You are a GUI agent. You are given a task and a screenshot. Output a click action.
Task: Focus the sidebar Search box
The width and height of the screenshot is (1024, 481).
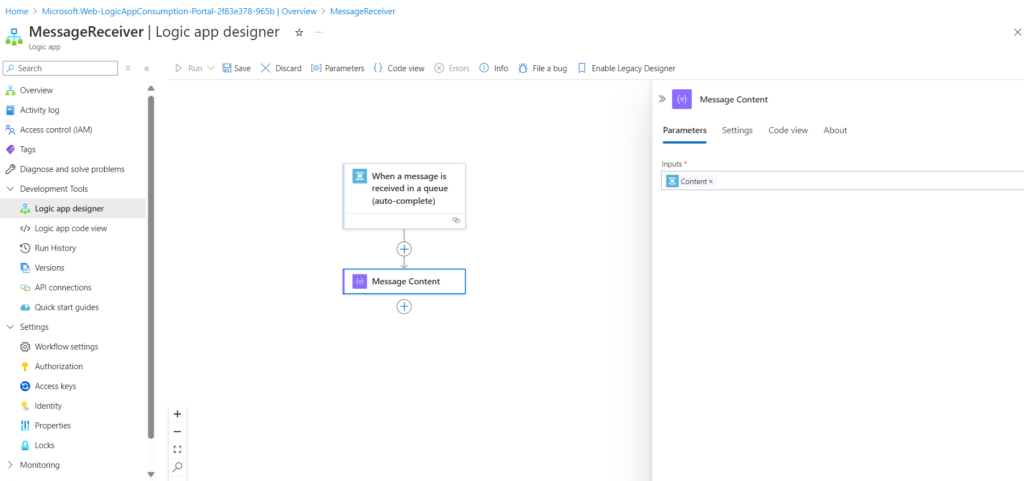pos(60,68)
